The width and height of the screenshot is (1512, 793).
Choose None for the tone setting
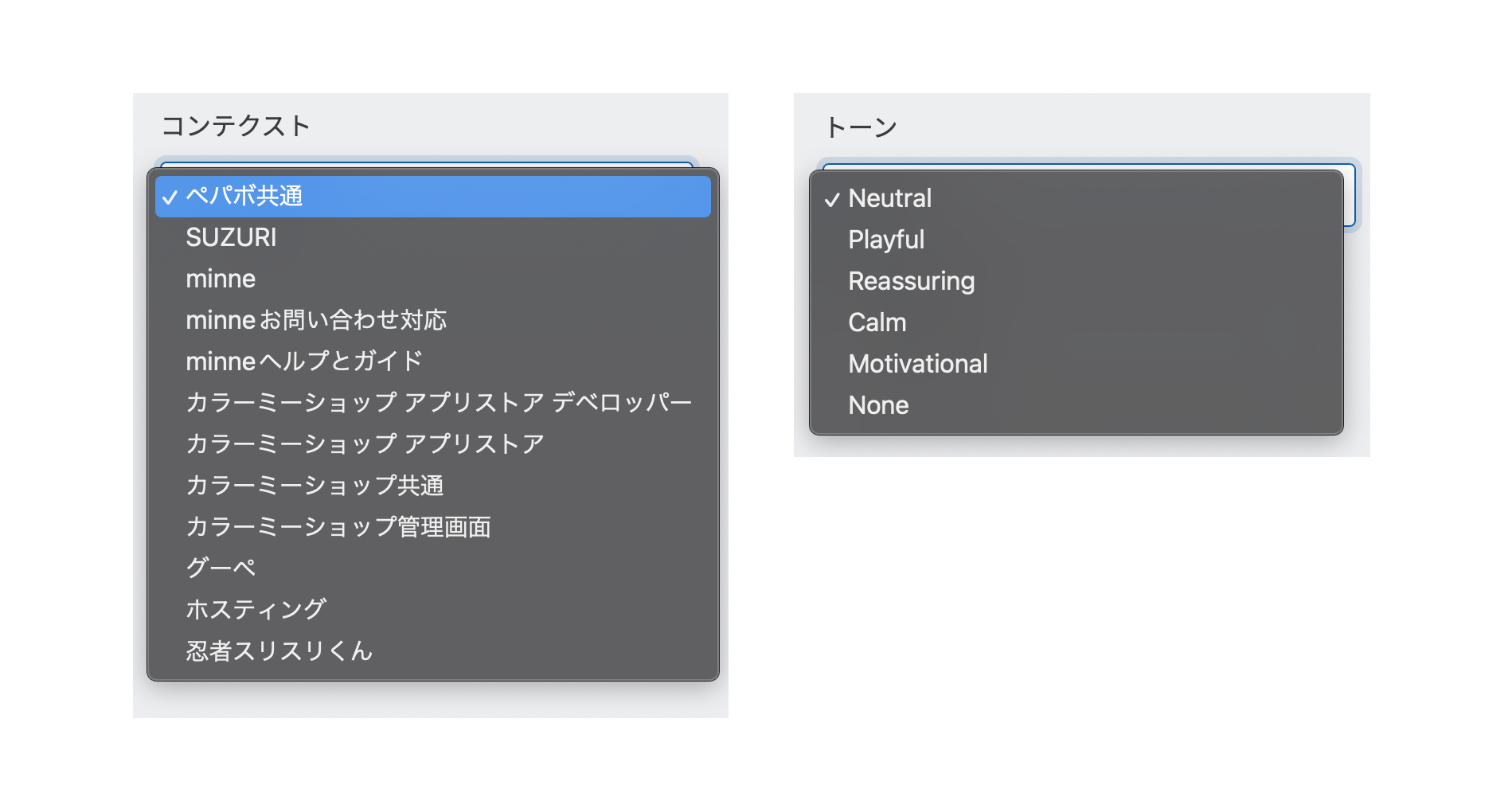click(878, 406)
